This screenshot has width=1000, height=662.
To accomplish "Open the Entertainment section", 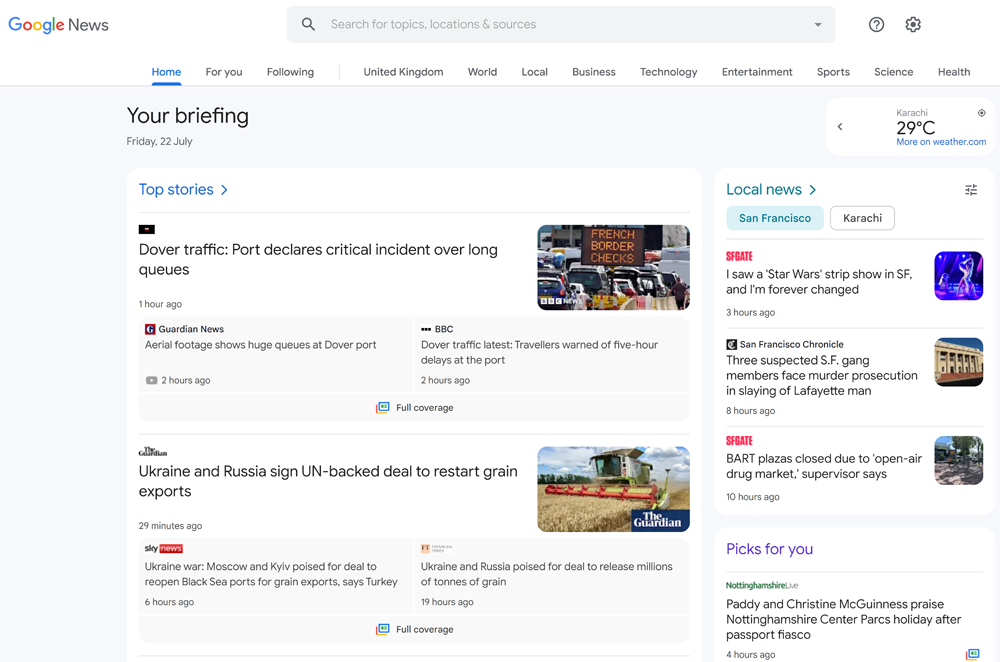I will pyautogui.click(x=757, y=72).
